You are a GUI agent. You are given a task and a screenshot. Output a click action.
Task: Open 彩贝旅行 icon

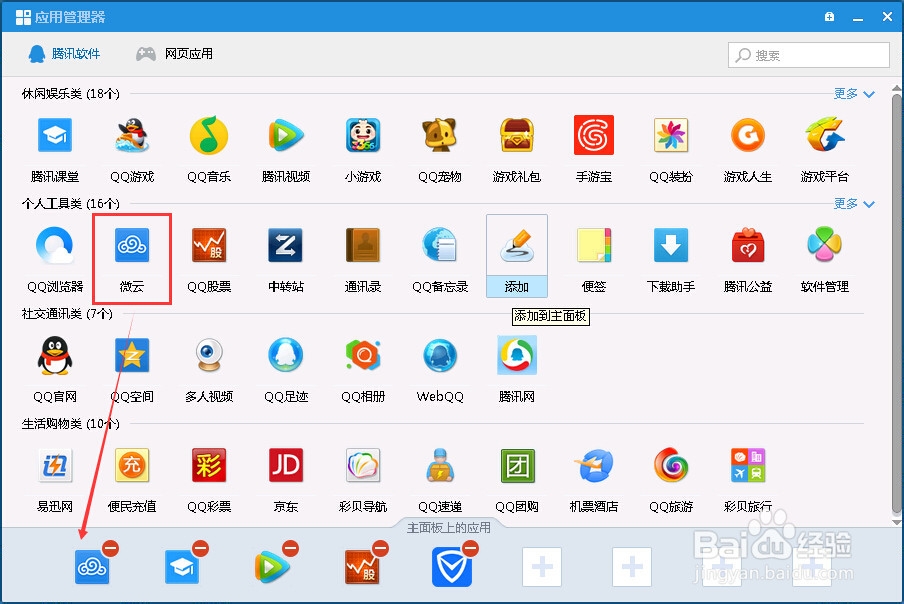[748, 466]
